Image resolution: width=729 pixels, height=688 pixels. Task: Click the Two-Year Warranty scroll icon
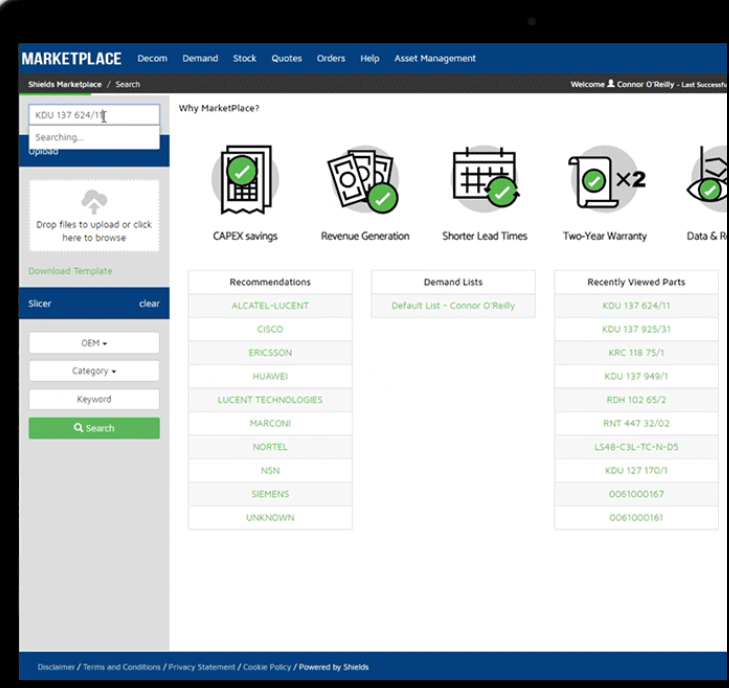[604, 180]
